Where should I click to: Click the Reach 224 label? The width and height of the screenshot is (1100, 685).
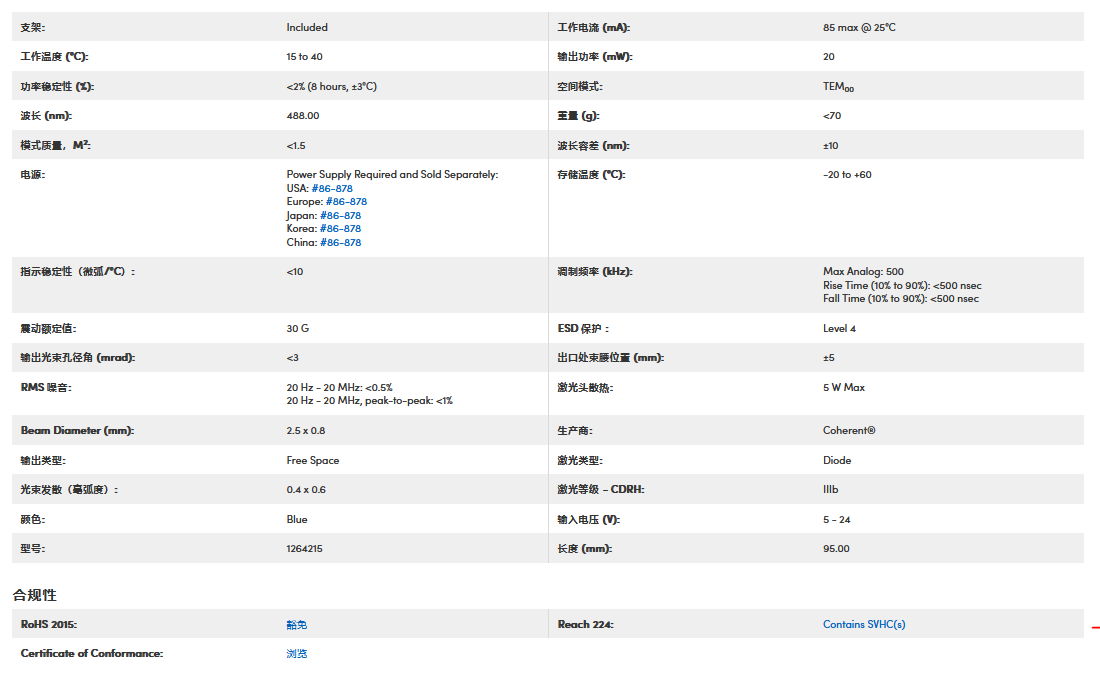click(x=585, y=624)
